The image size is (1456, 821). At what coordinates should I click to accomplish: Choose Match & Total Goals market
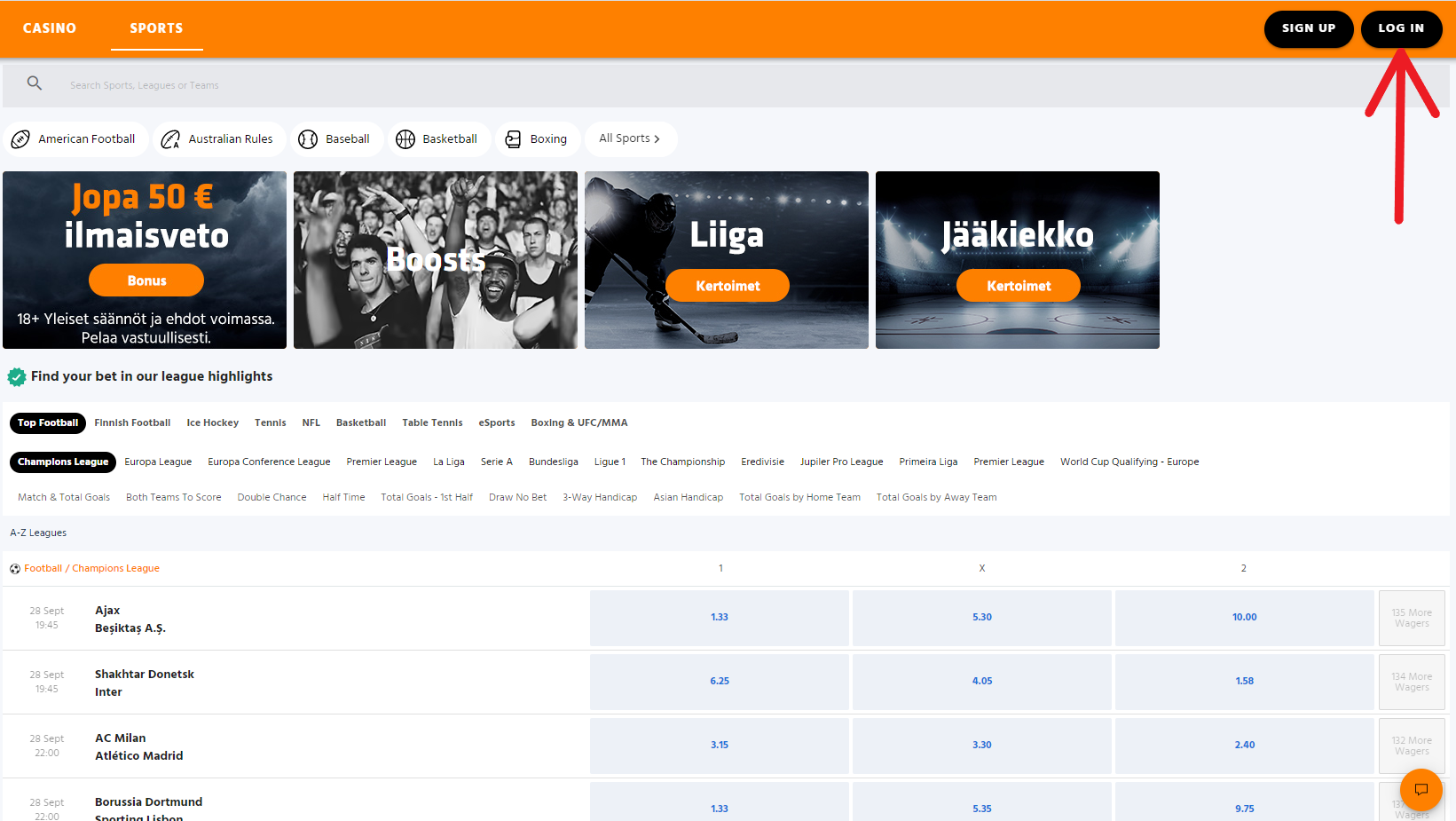(x=64, y=498)
